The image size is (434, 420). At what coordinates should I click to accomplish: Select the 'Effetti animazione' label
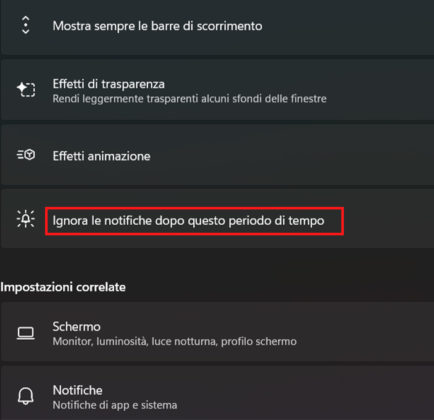click(101, 156)
